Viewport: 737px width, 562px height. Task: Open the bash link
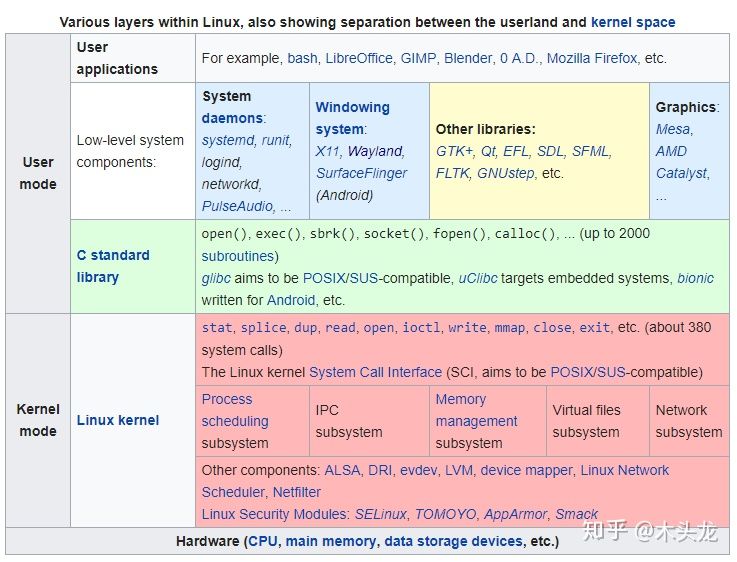pyautogui.click(x=302, y=58)
